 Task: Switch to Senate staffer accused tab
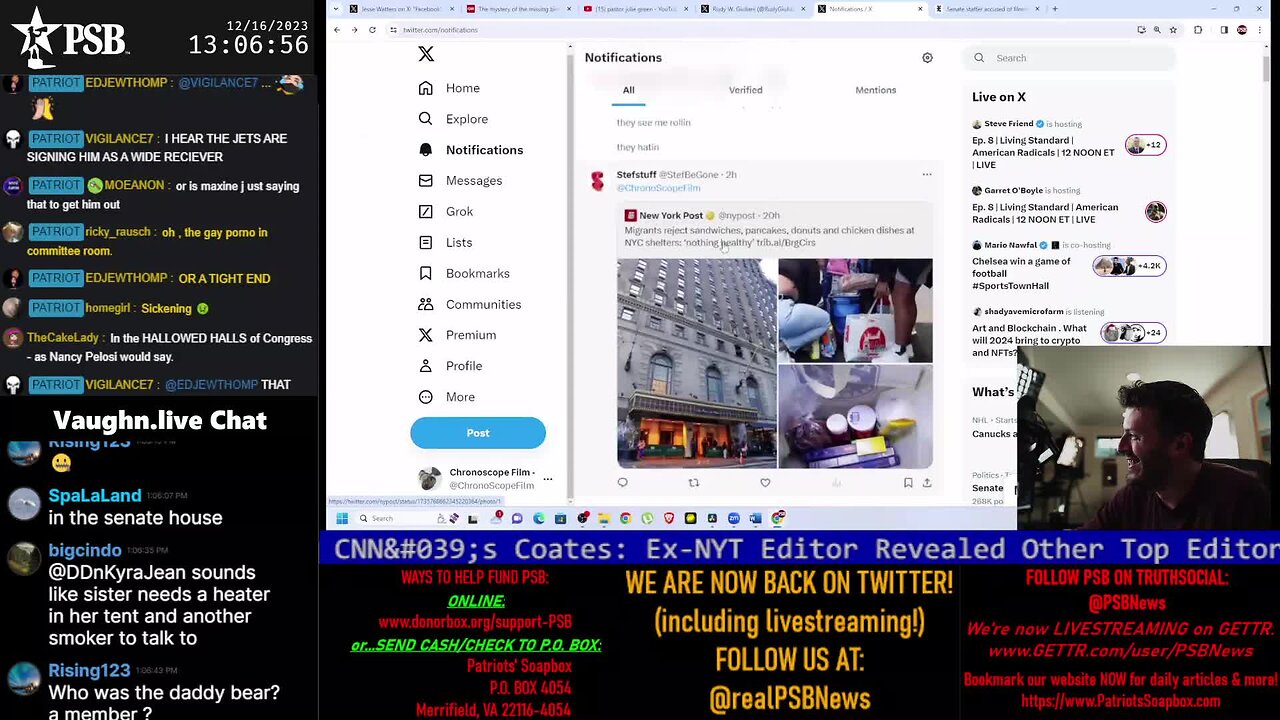pyautogui.click(x=985, y=9)
